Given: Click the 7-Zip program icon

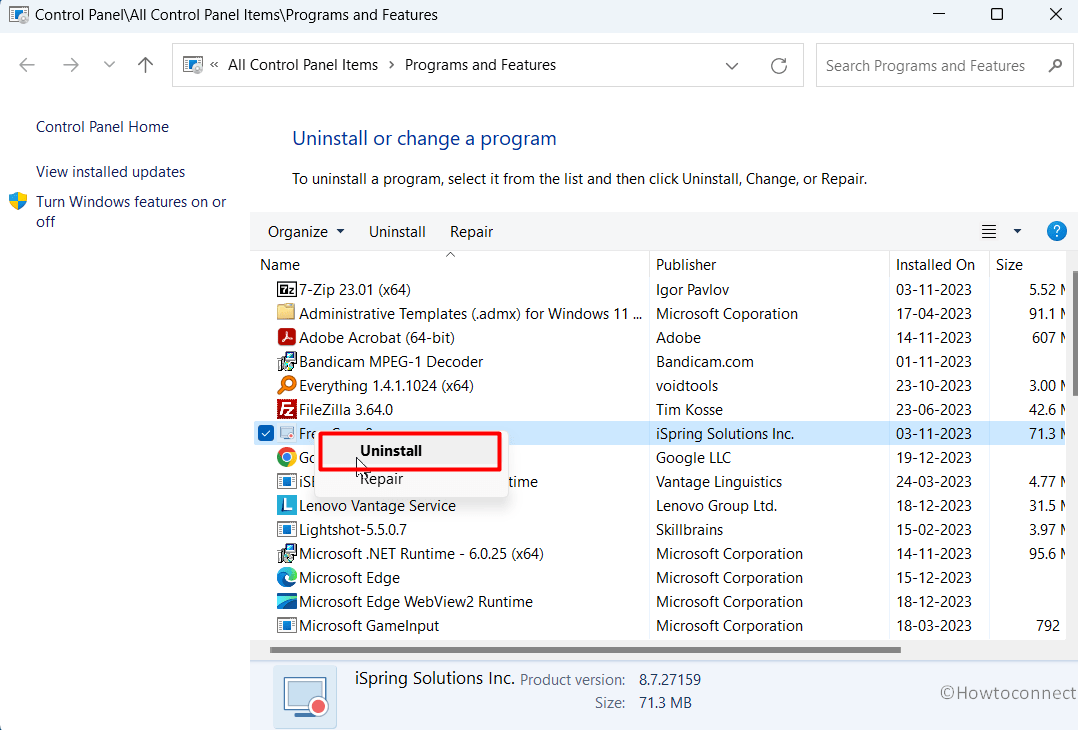Looking at the screenshot, I should [286, 289].
